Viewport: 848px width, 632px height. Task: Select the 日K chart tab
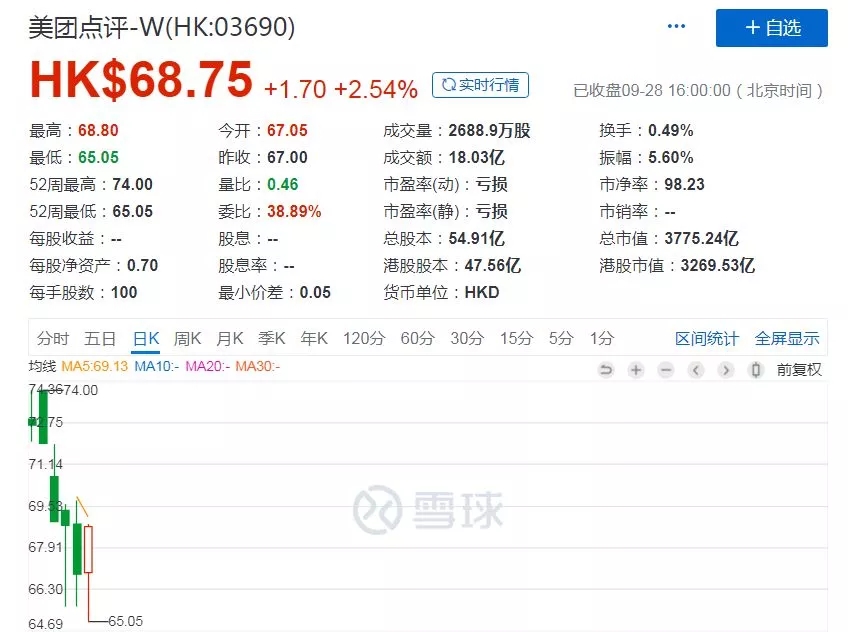(x=146, y=338)
